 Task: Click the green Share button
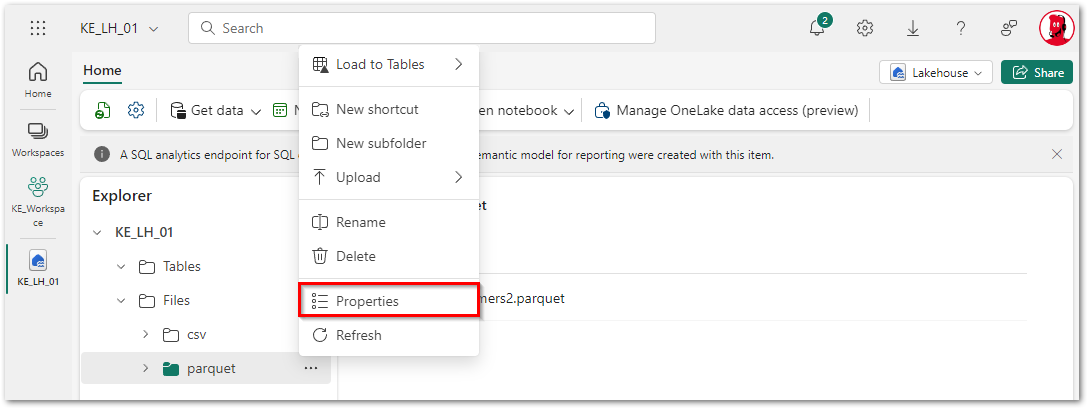(1037, 72)
